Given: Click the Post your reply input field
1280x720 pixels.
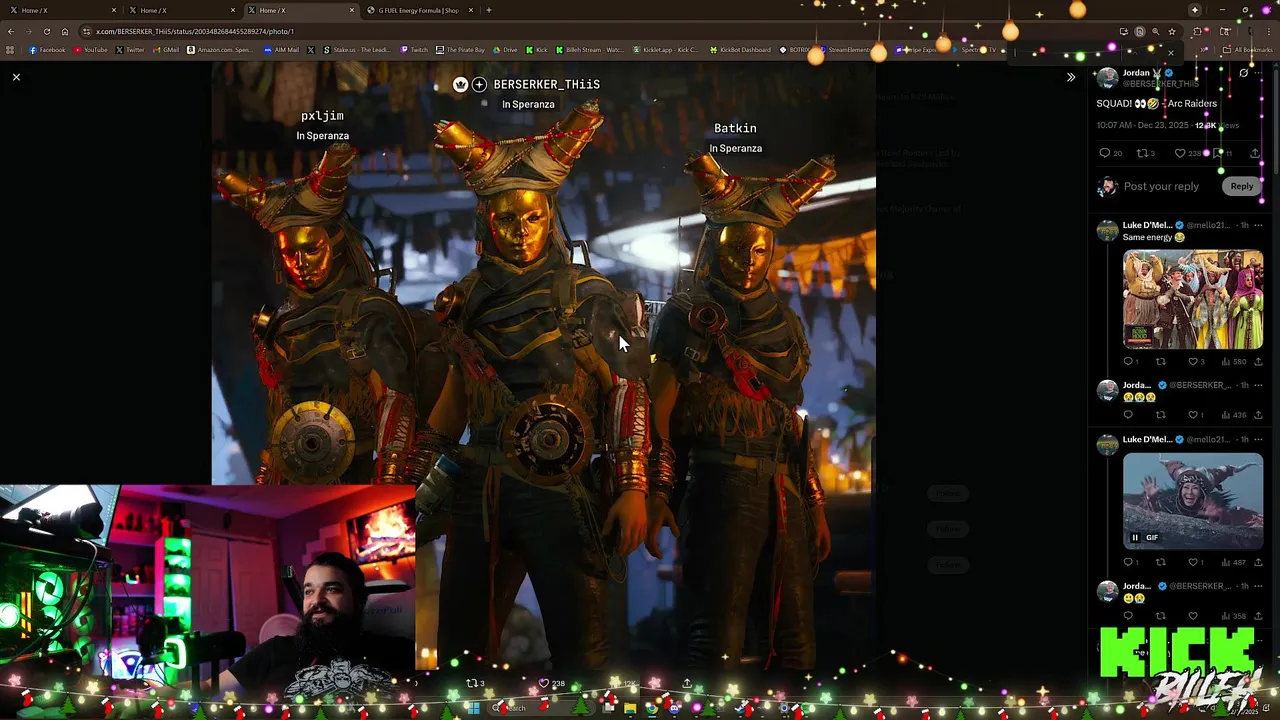Looking at the screenshot, I should click(x=1161, y=186).
